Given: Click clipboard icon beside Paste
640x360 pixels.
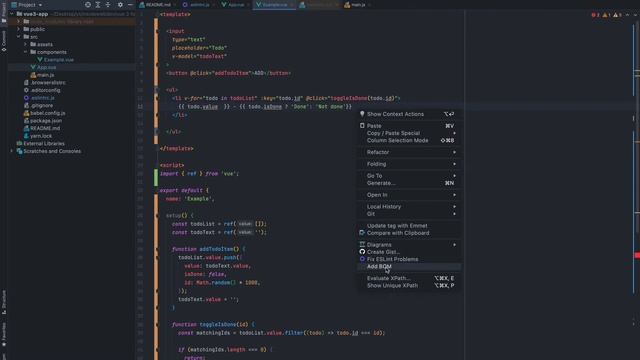Looking at the screenshot, I should pos(362,126).
